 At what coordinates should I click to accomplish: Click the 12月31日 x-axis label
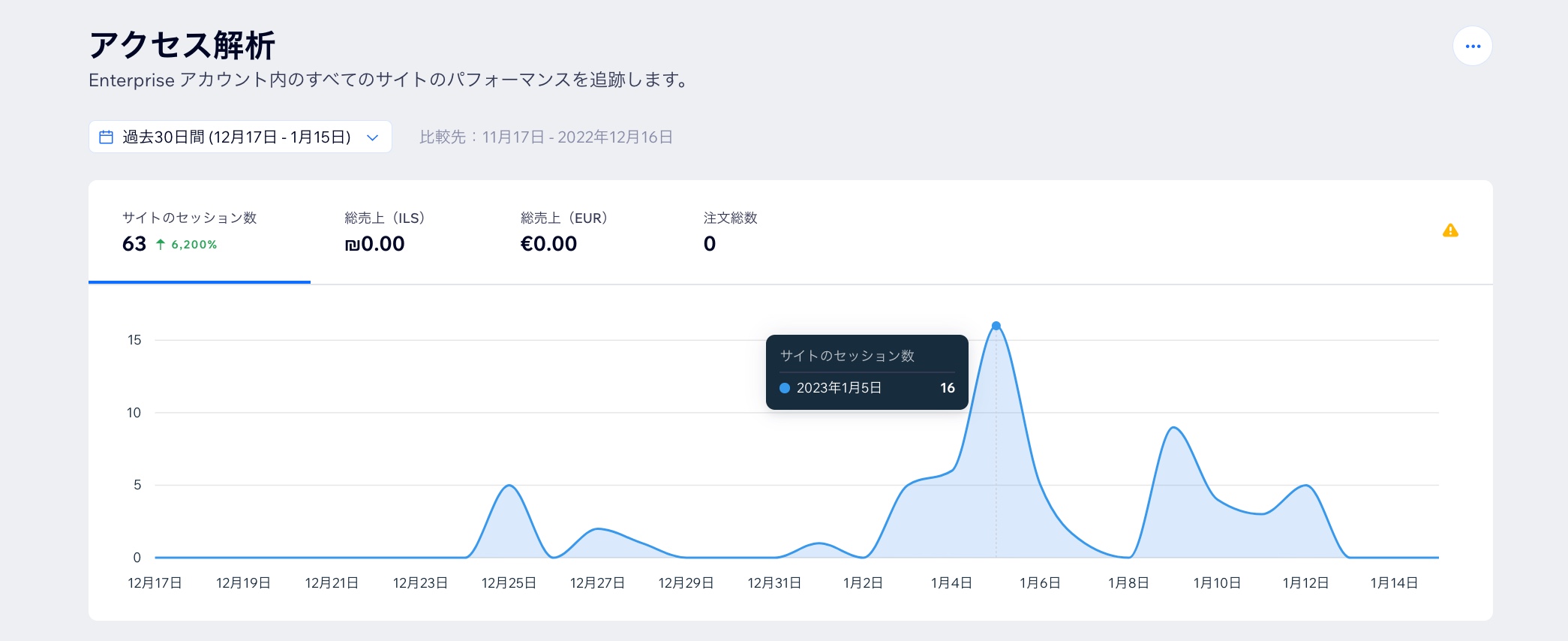pos(774,583)
